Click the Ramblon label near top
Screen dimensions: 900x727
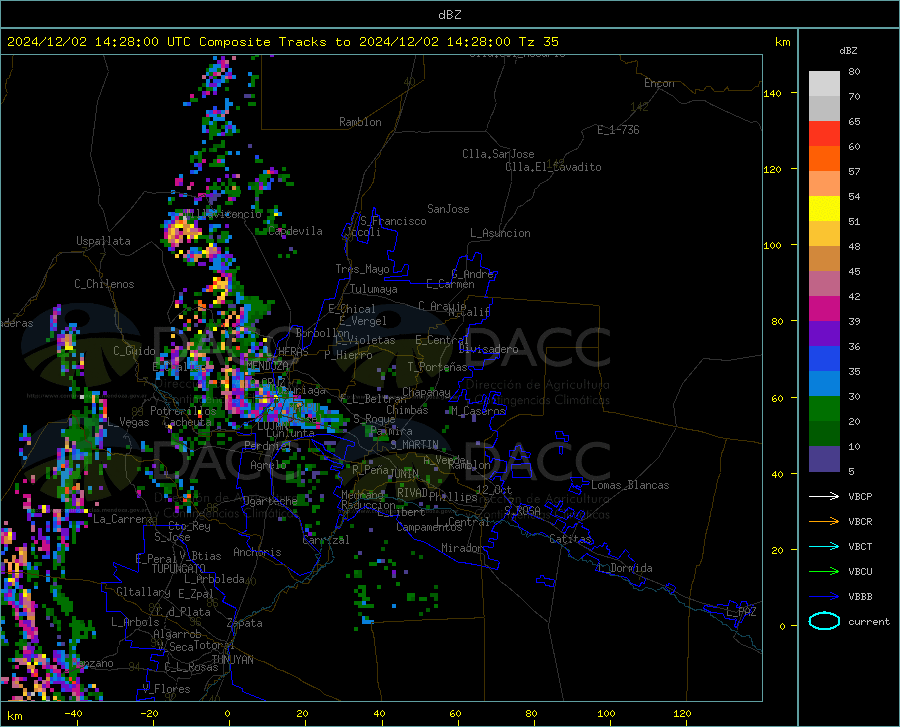(x=360, y=122)
